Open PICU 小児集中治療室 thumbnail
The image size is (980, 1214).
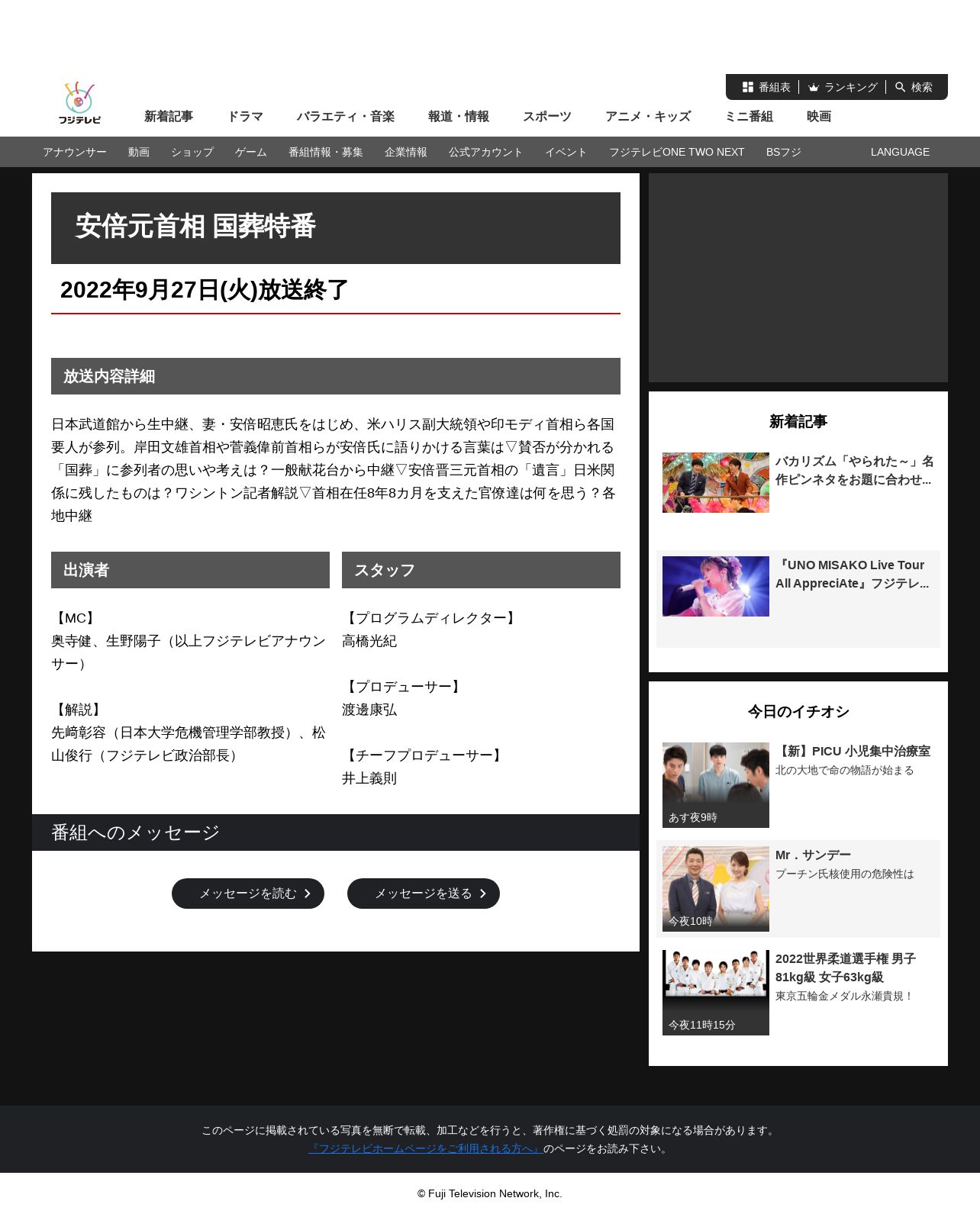tap(716, 785)
